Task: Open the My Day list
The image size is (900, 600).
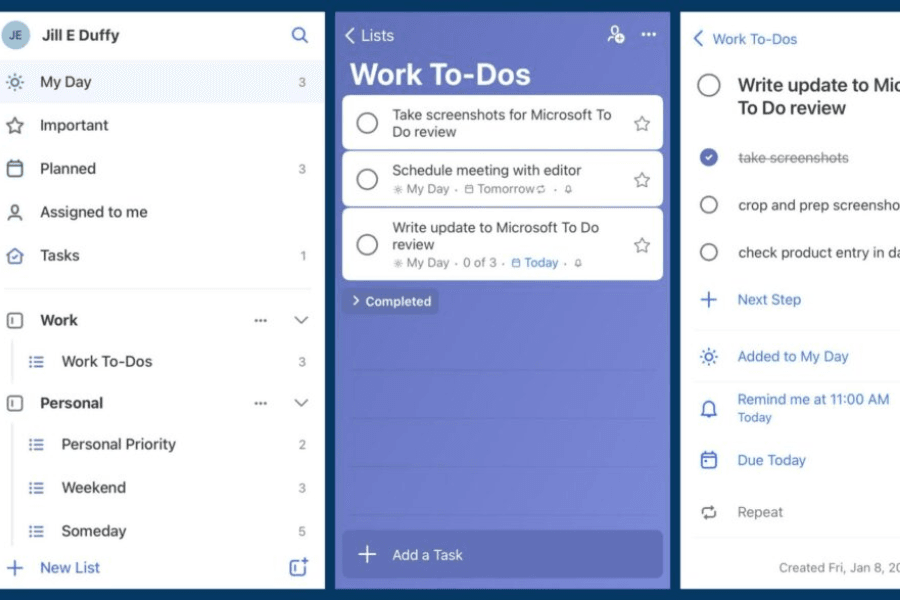Action: (x=66, y=82)
